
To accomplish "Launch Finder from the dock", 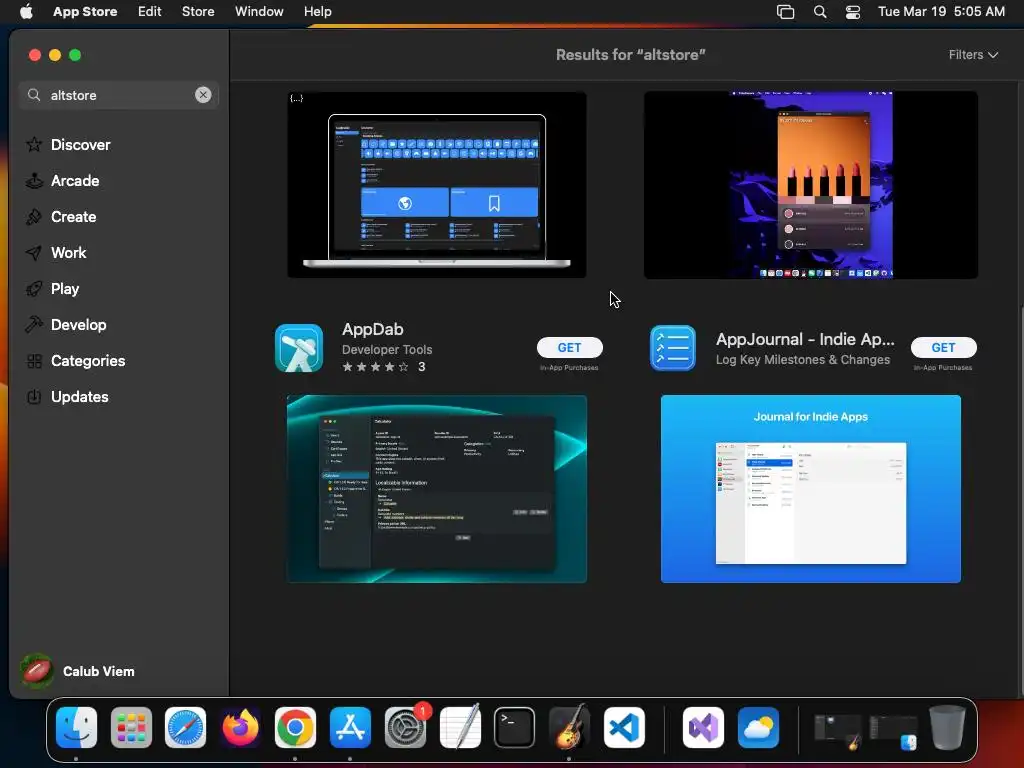I will [76, 728].
